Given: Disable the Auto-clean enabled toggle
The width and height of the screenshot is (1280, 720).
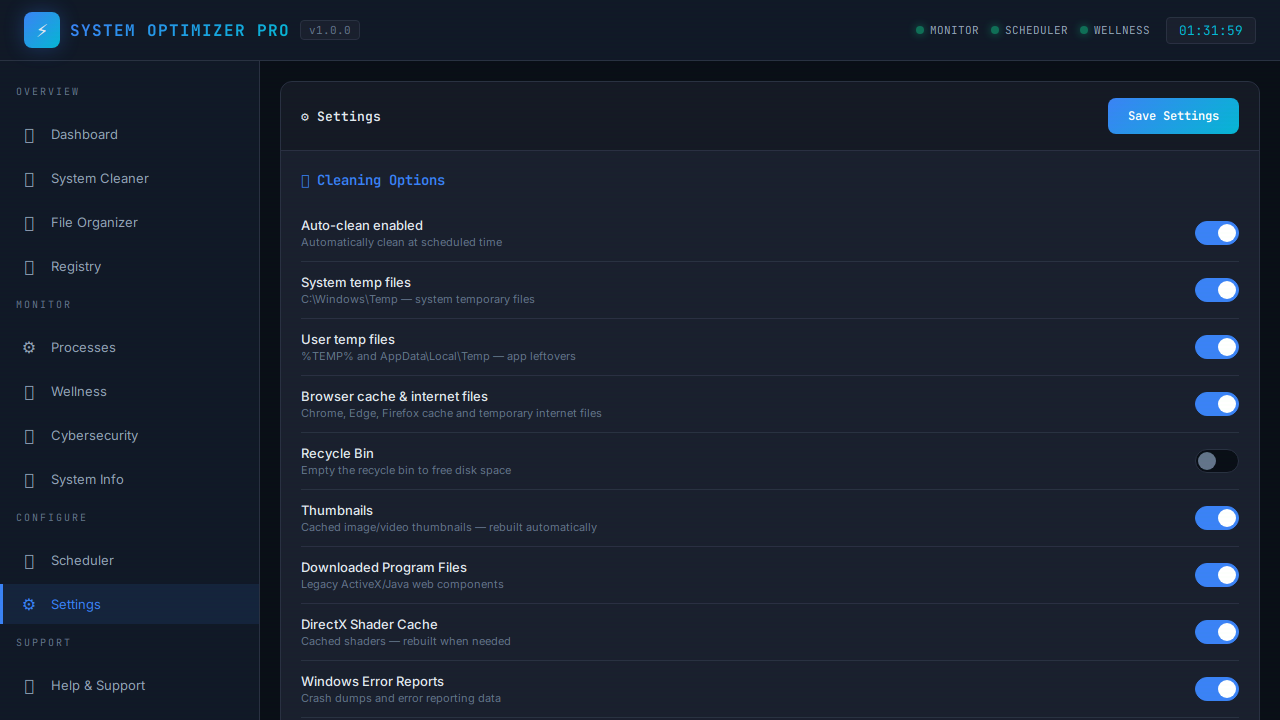Looking at the screenshot, I should click(1216, 233).
